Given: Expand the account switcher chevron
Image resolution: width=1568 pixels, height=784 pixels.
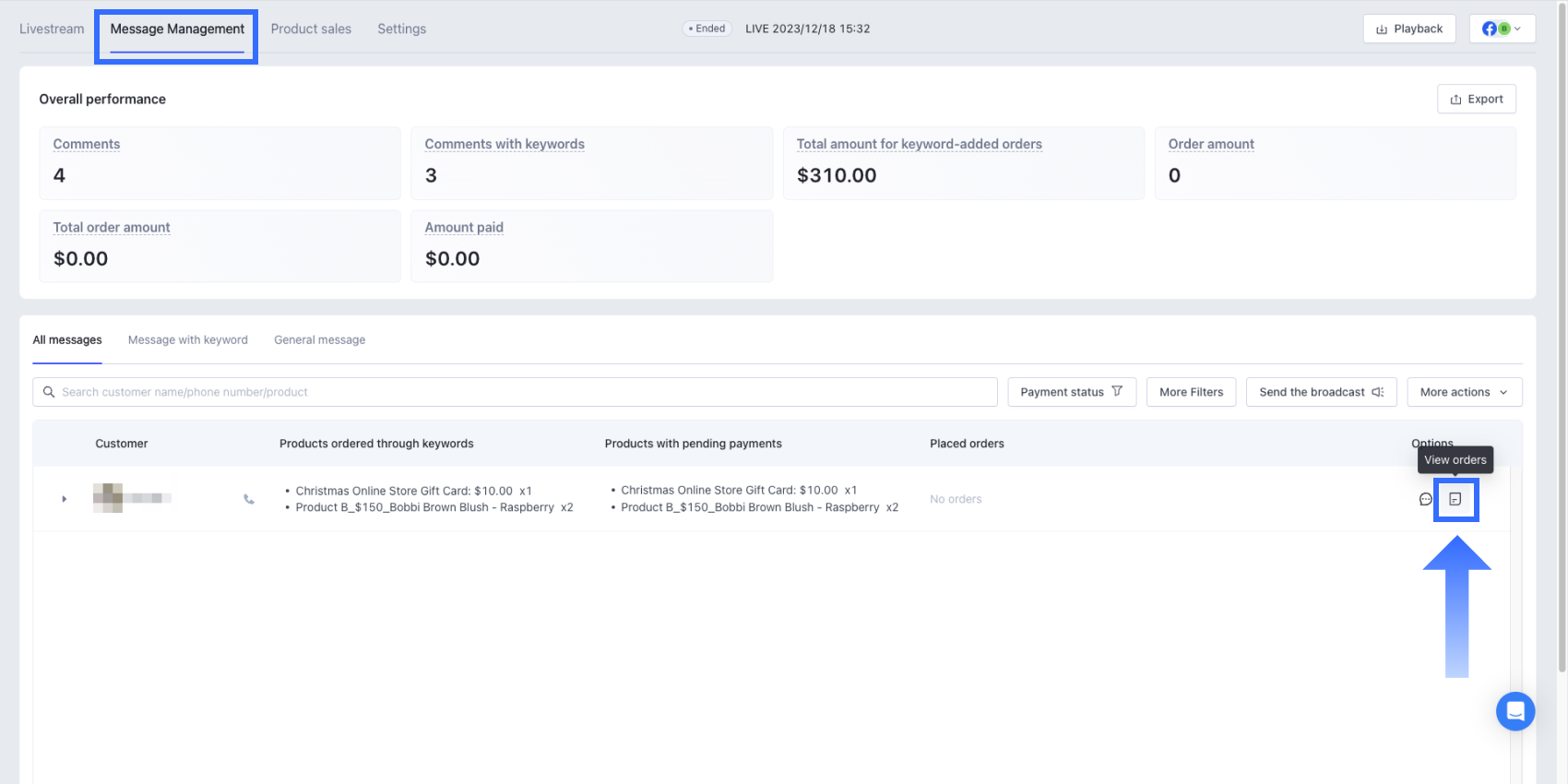Looking at the screenshot, I should (x=1517, y=29).
